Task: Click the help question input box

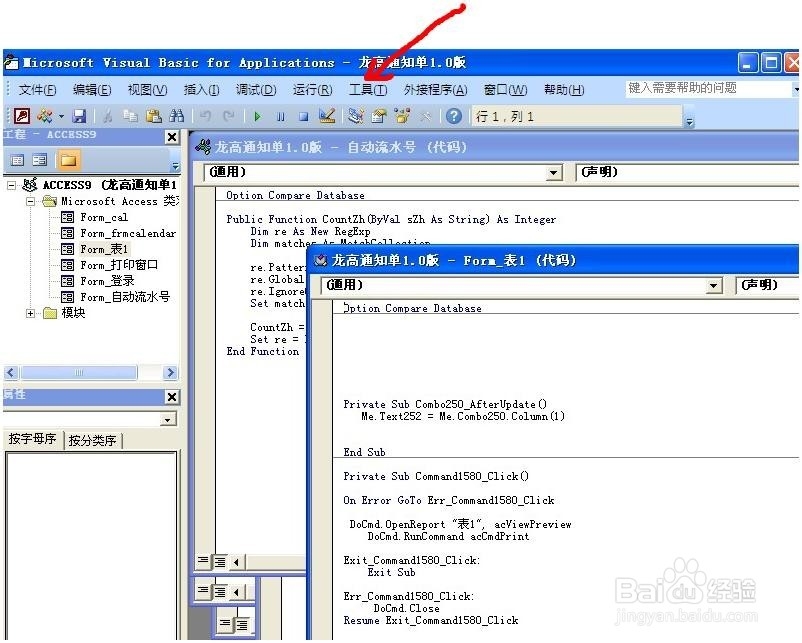Action: [707, 88]
